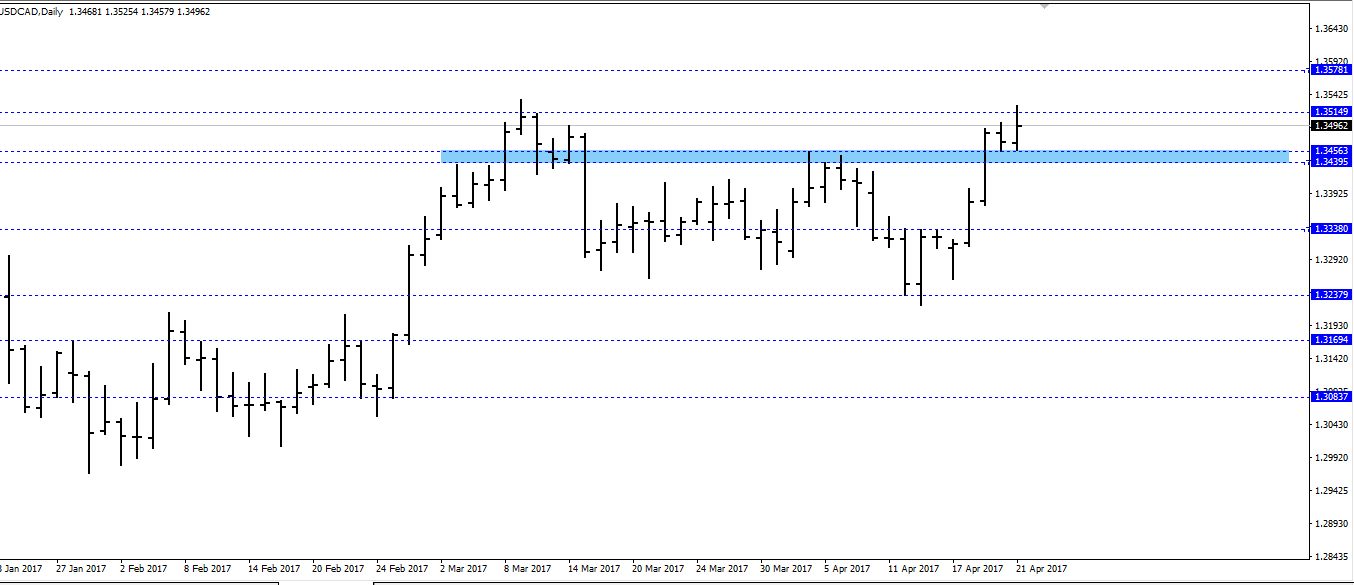Image resolution: width=1354 pixels, height=585 pixels.
Task: Click the 1.32379 price level label
Action: (x=1330, y=295)
